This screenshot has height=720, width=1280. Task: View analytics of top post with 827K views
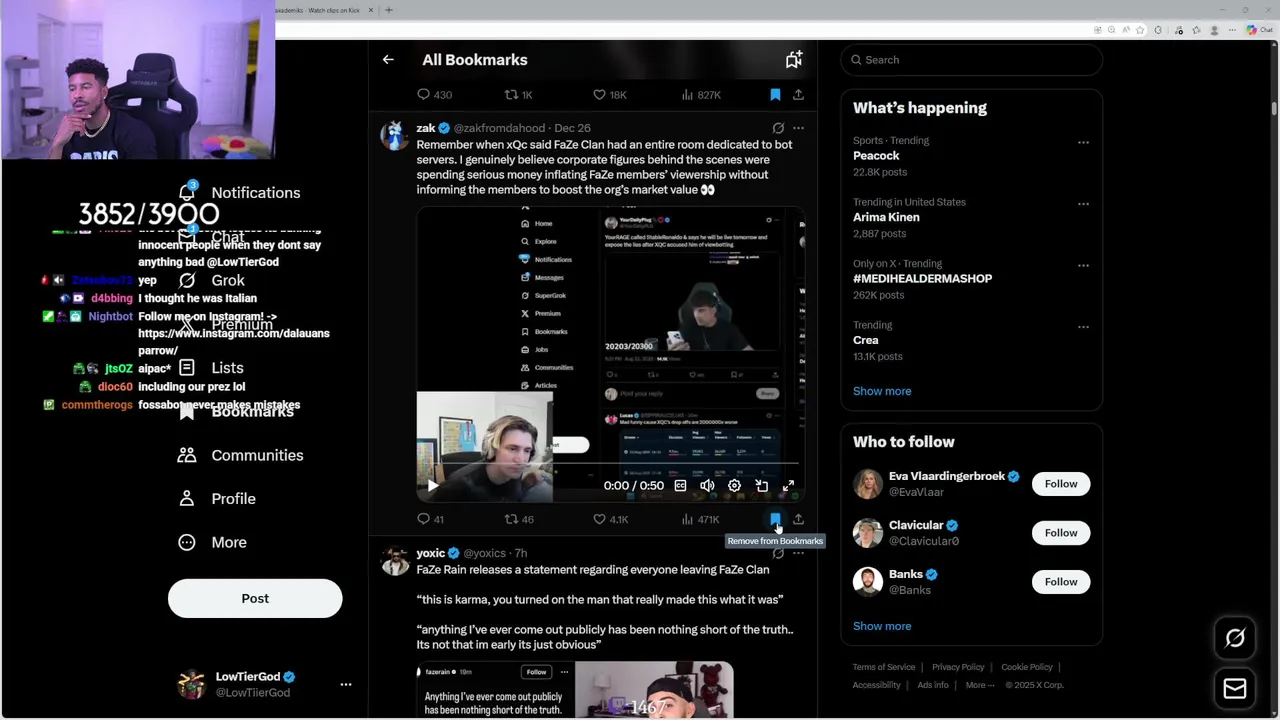pos(701,95)
